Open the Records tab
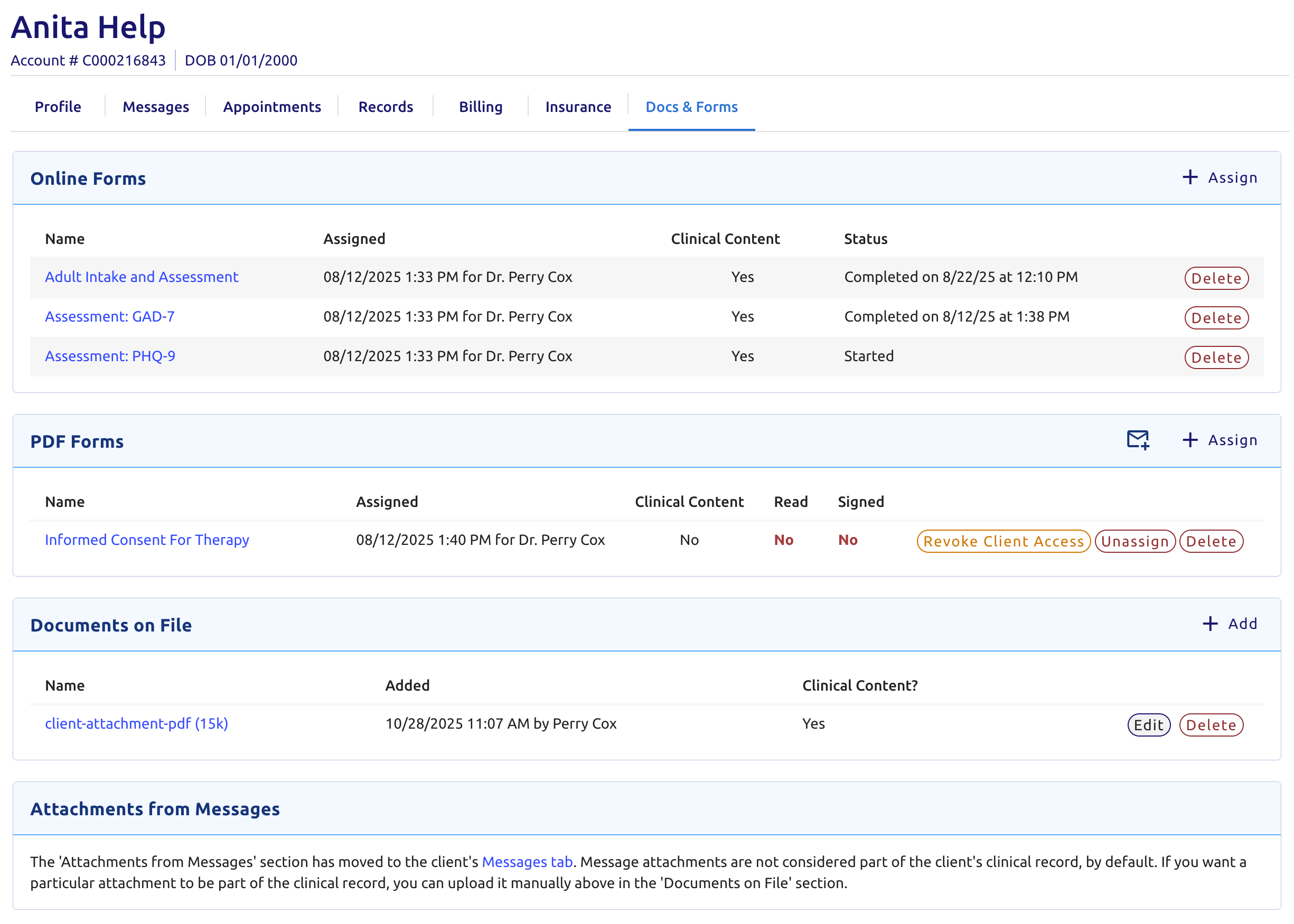Viewport: 1294px width, 924px height. (x=385, y=107)
